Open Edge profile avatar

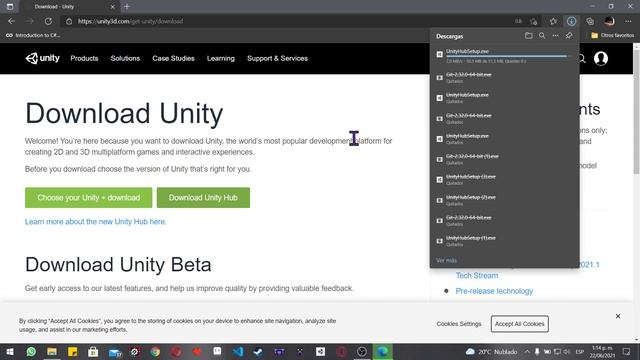tap(609, 21)
